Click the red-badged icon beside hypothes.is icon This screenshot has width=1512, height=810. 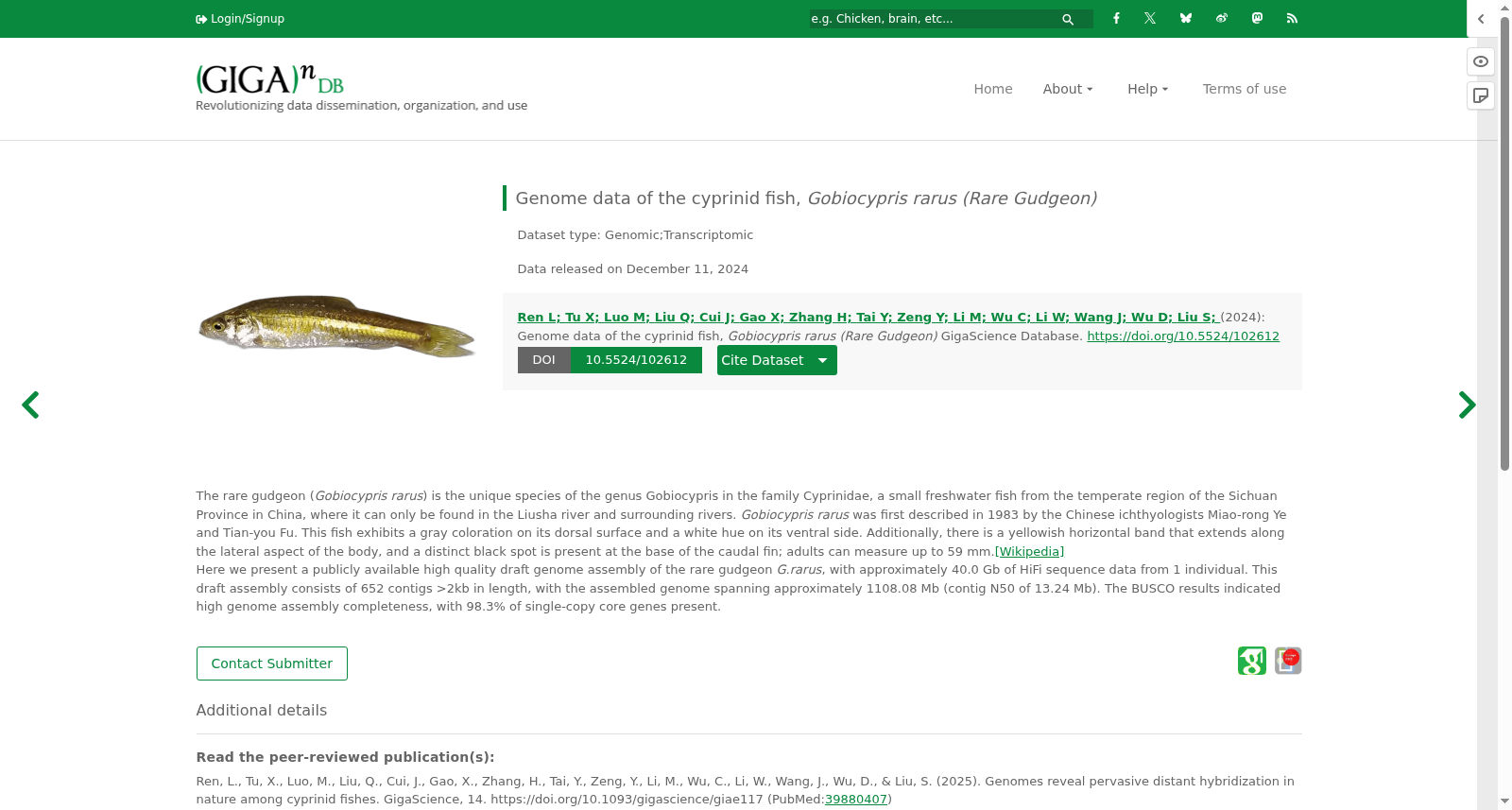[x=1288, y=661]
